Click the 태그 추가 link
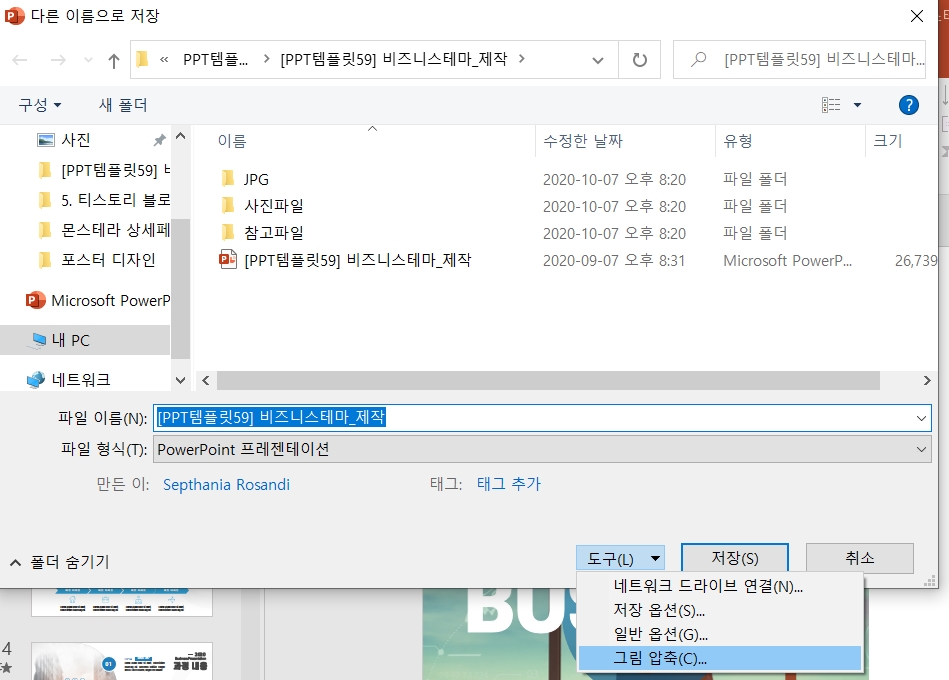Image resolution: width=949 pixels, height=680 pixels. [x=509, y=483]
